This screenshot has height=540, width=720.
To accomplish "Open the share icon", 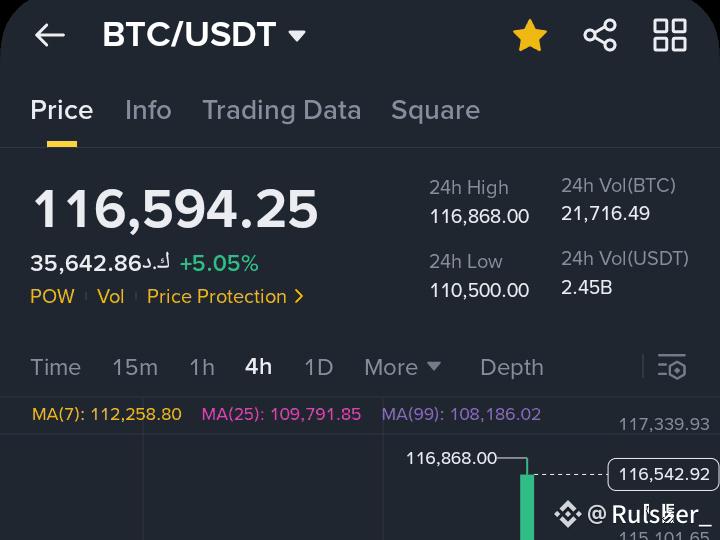I will [600, 35].
